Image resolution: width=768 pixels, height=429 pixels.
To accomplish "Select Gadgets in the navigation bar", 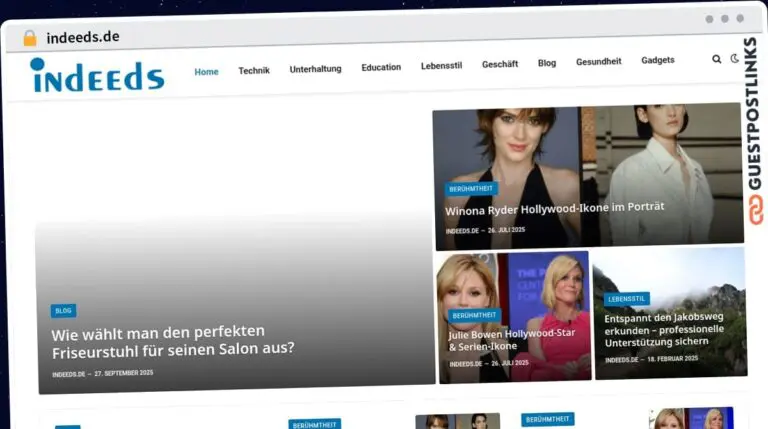I will click(x=658, y=60).
